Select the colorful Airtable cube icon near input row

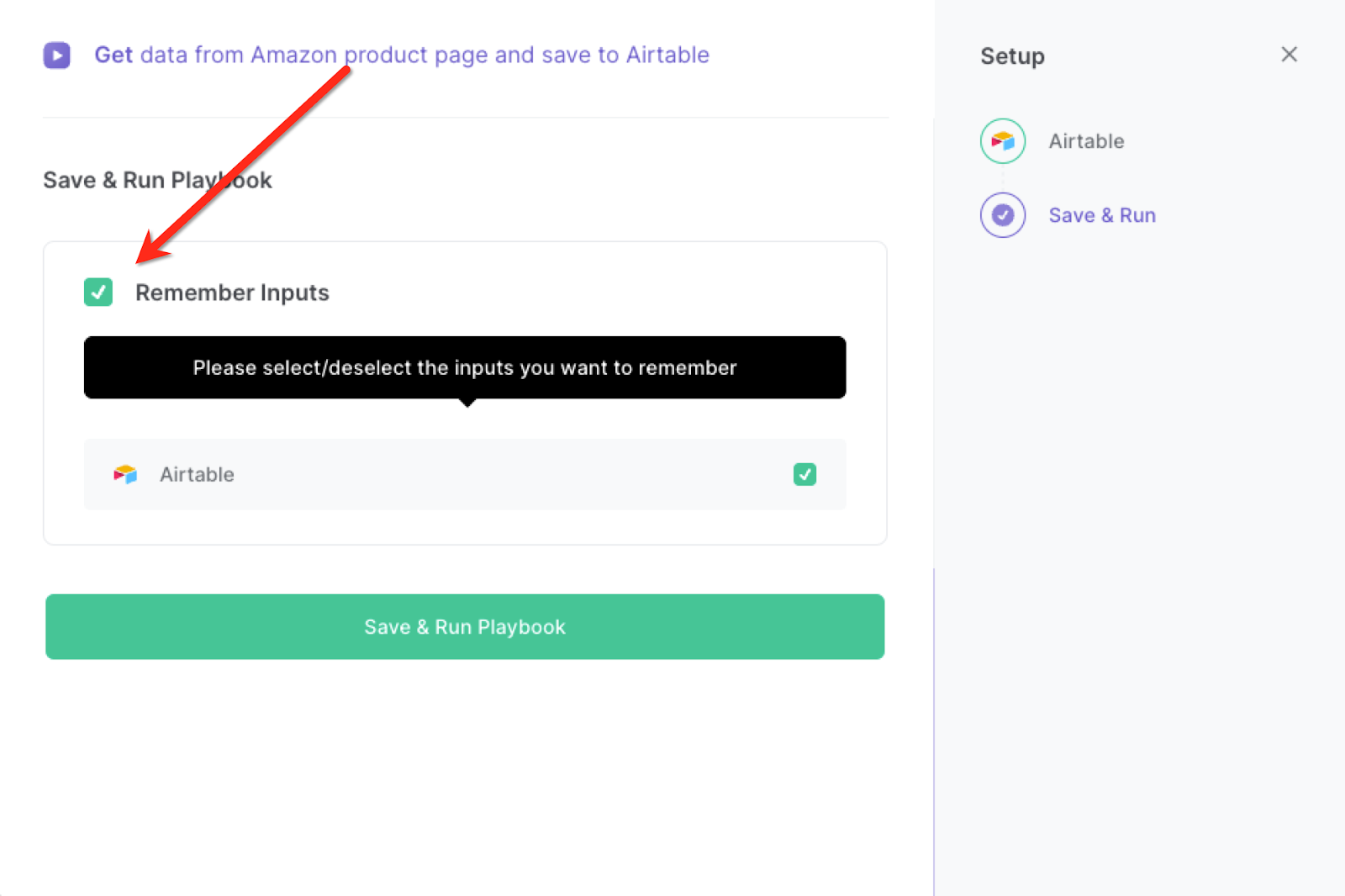click(125, 474)
